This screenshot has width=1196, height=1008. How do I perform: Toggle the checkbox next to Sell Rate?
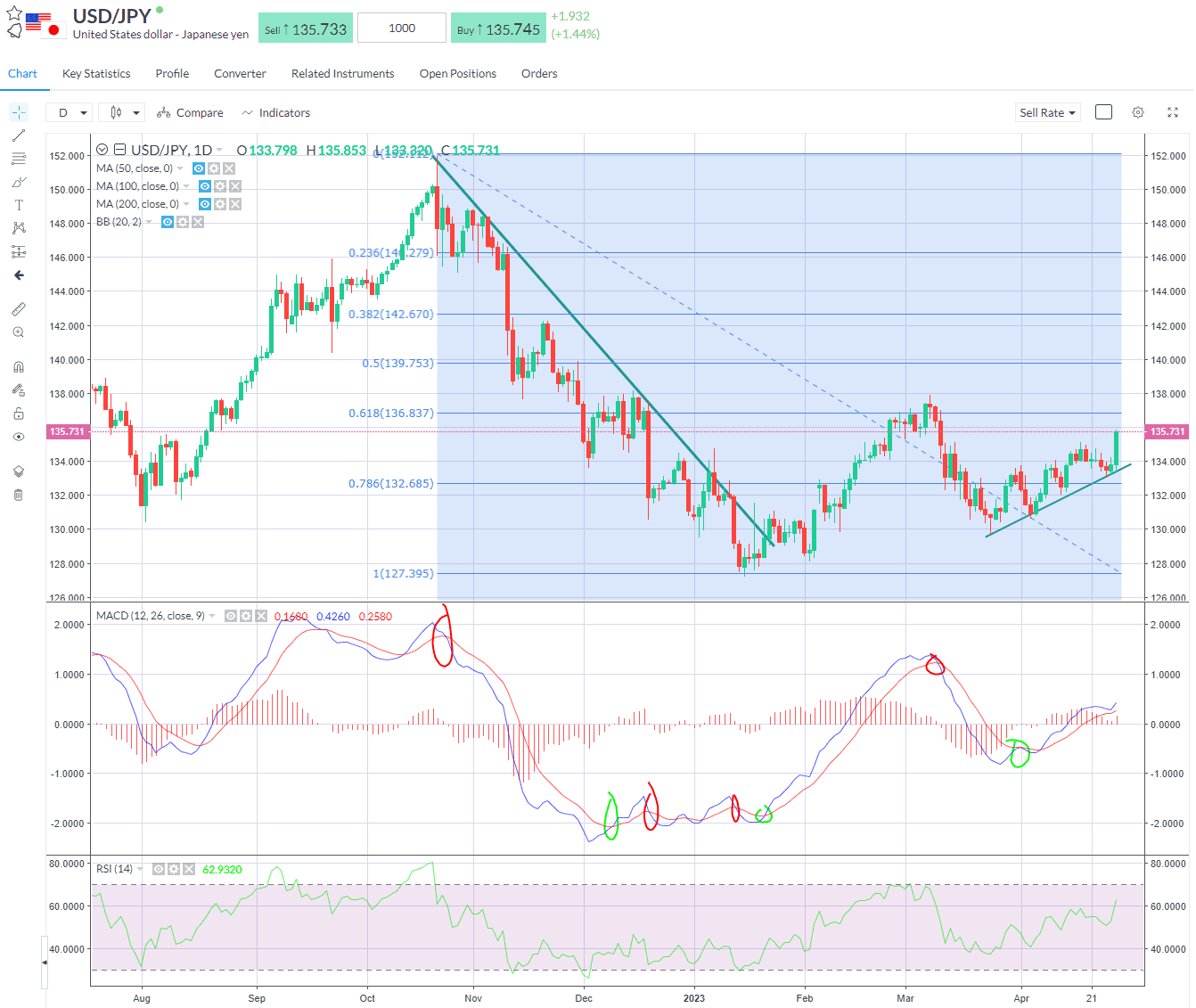click(1103, 112)
